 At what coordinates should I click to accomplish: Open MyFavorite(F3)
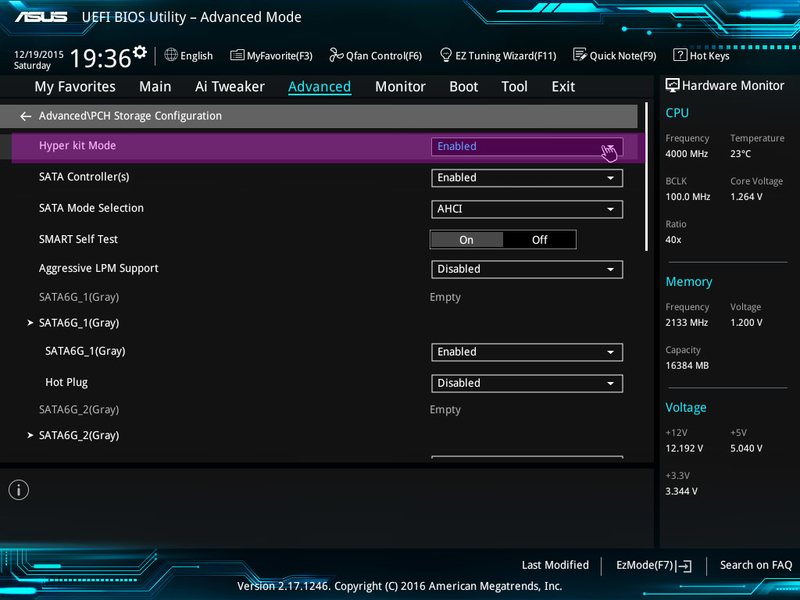coord(271,55)
